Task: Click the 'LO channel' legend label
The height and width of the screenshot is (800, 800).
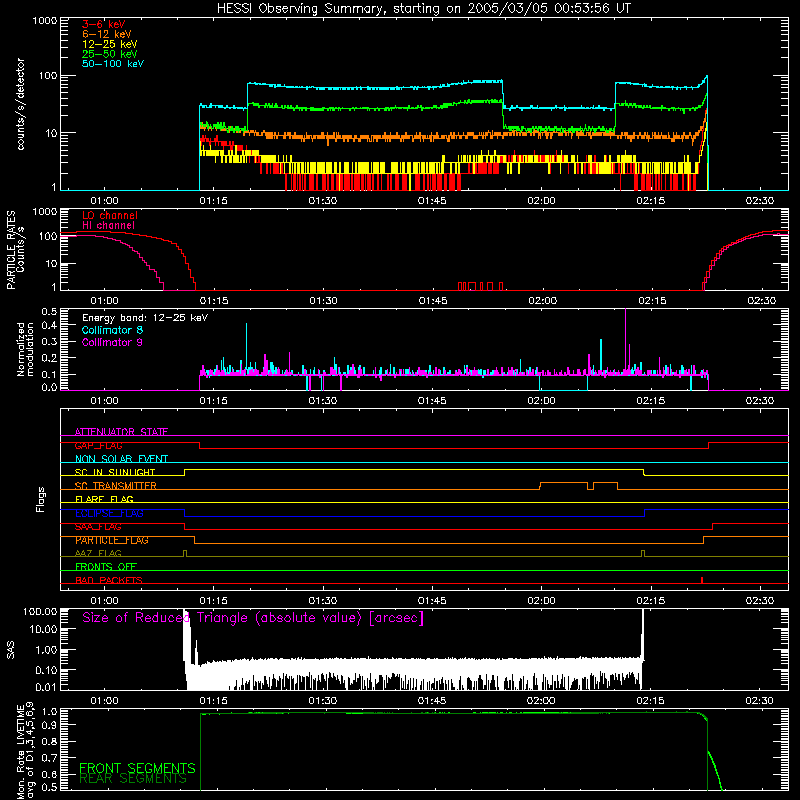Action: click(110, 215)
